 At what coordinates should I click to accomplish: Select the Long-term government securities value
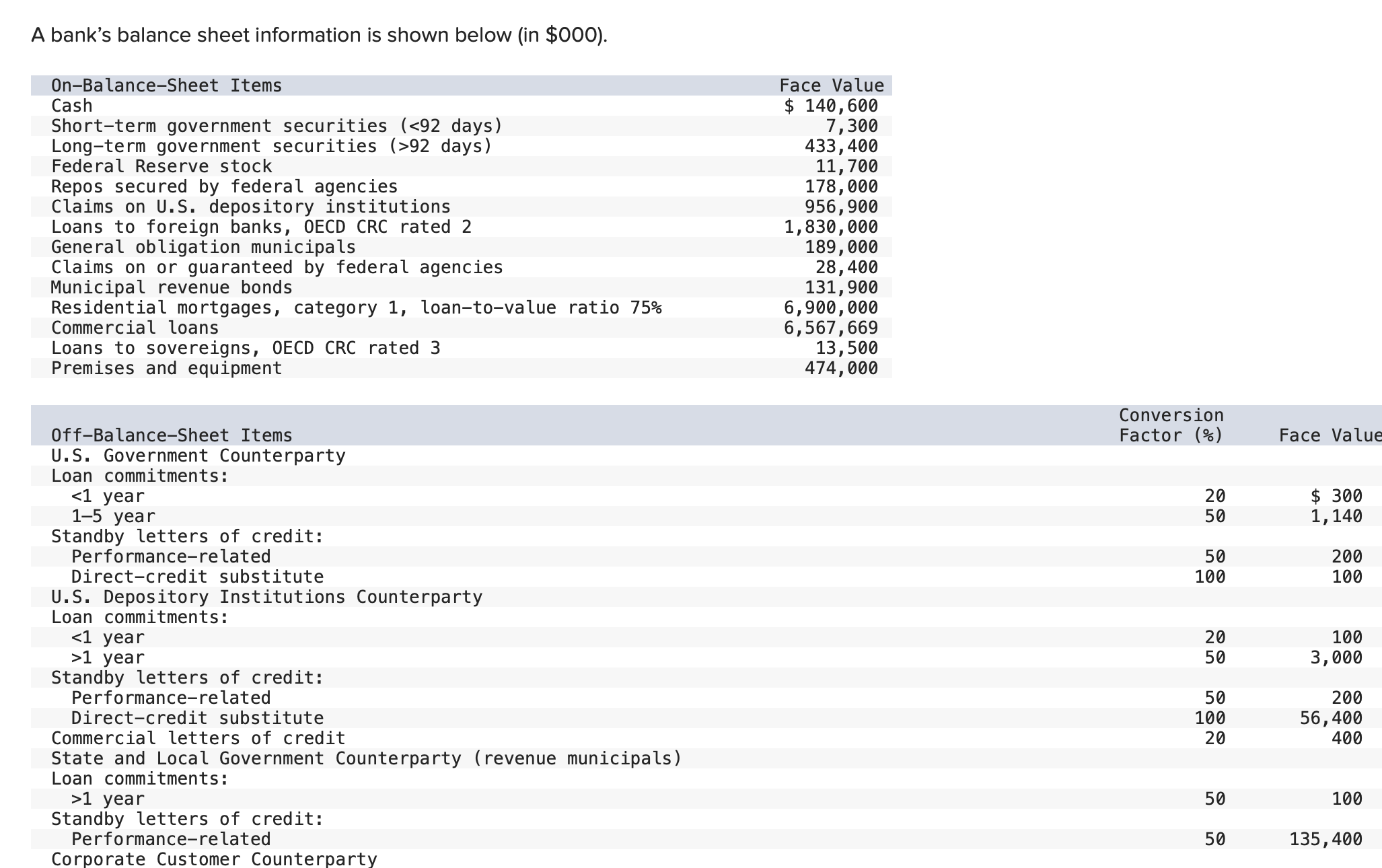point(841,146)
